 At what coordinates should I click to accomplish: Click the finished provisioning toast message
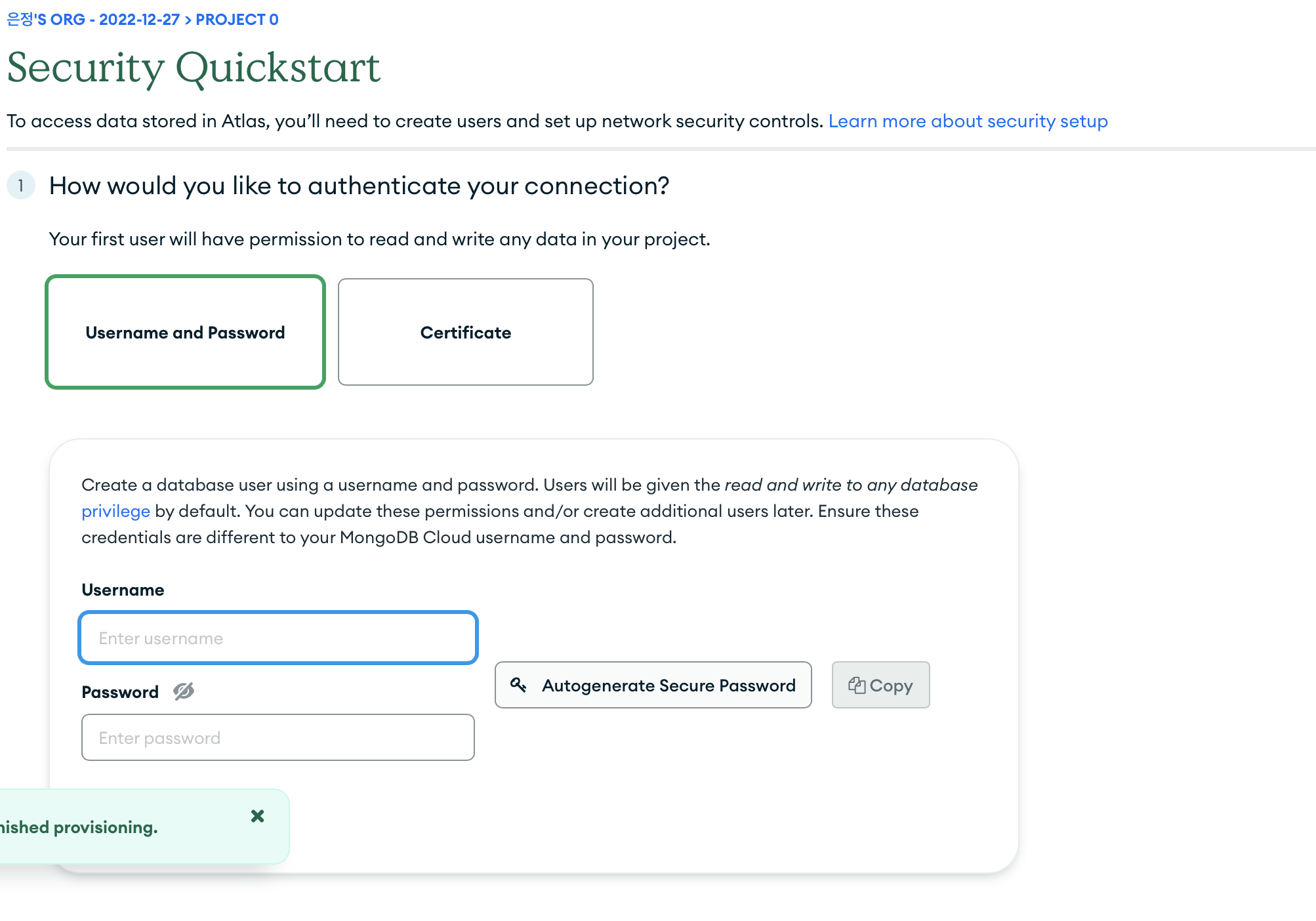click(x=79, y=827)
